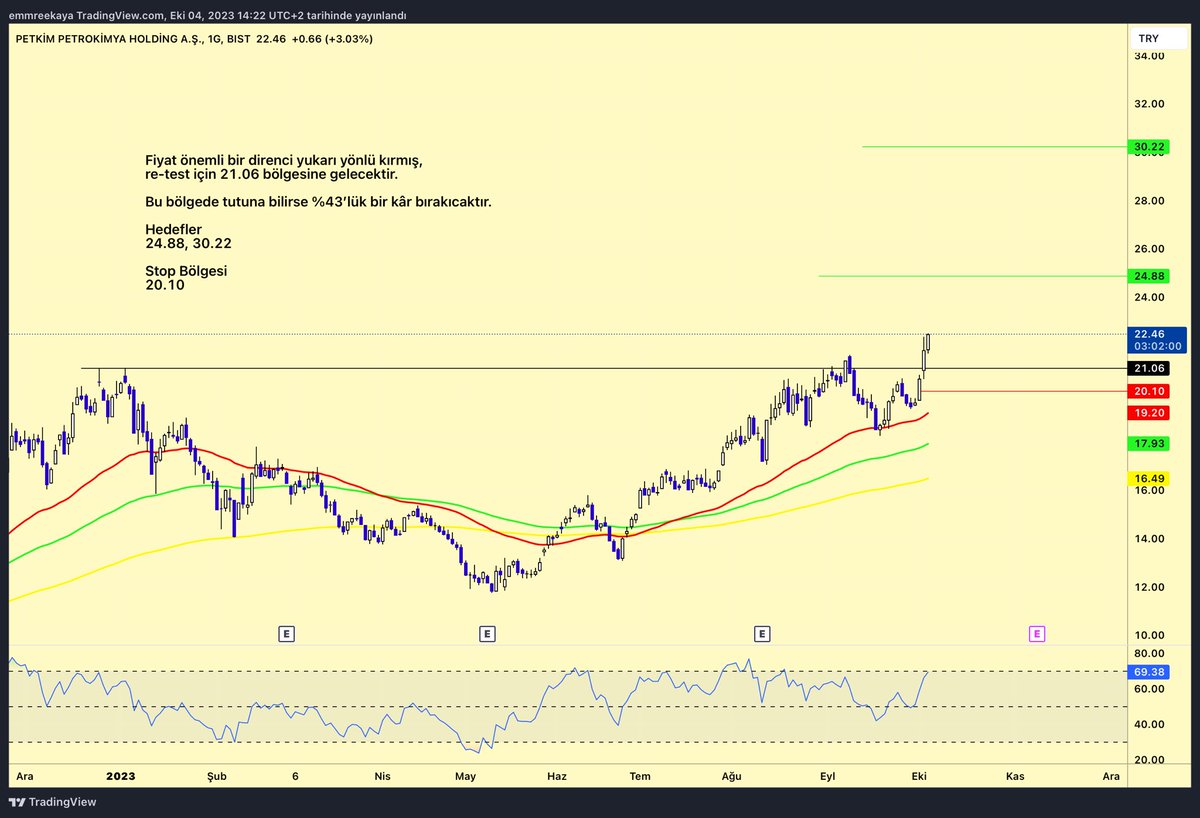Screen dimensions: 1200x818
Task: Click the Tem month label on time axis
Action: [641, 776]
